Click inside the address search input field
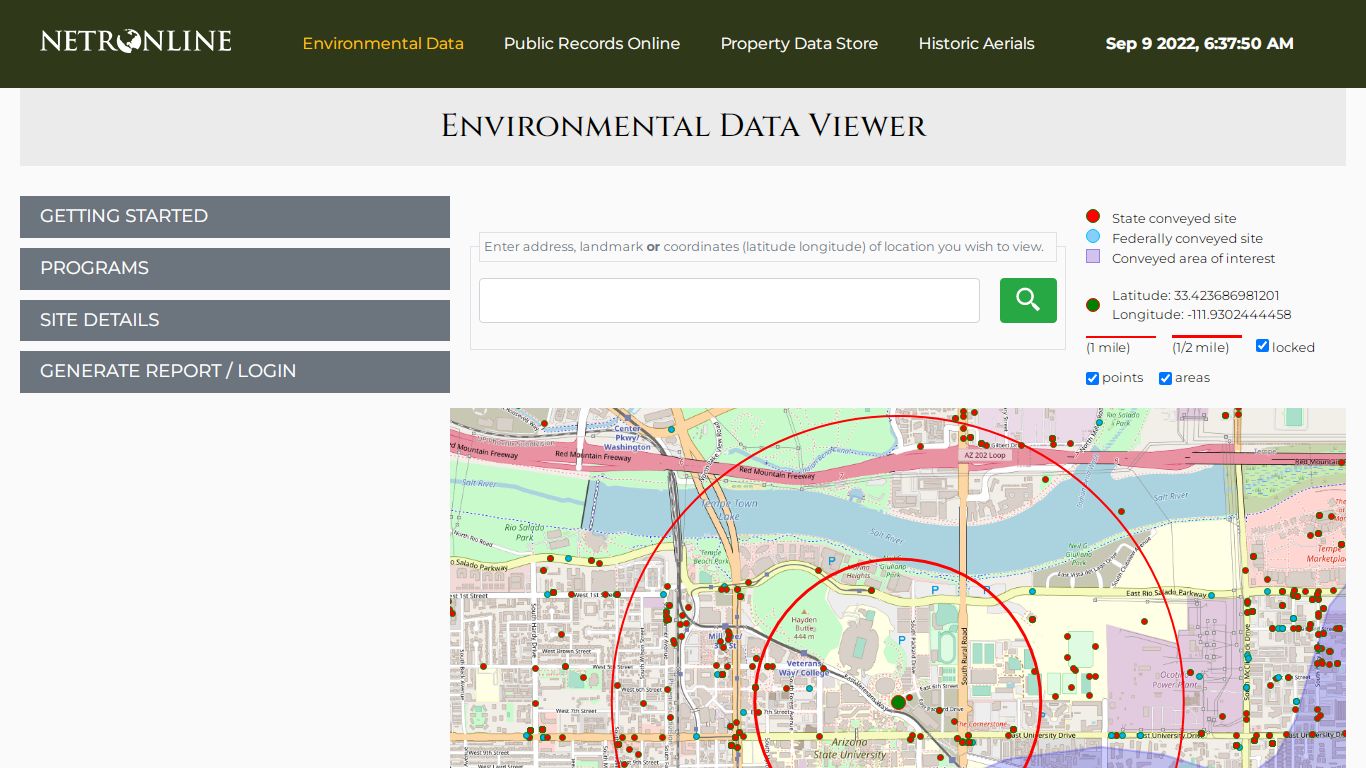 (x=729, y=300)
